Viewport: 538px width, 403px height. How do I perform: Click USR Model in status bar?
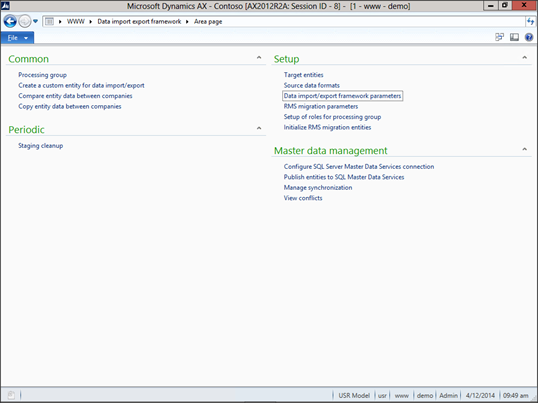coord(354,395)
